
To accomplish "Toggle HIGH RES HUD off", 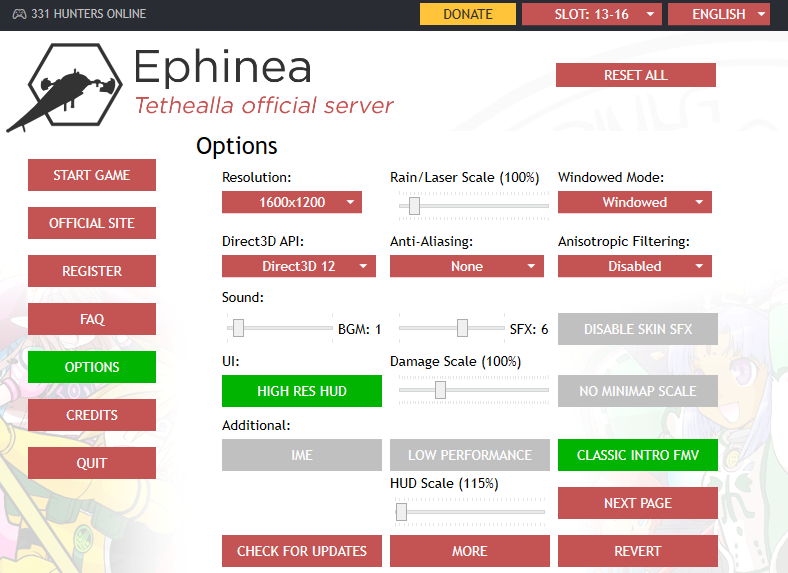I will click(302, 391).
